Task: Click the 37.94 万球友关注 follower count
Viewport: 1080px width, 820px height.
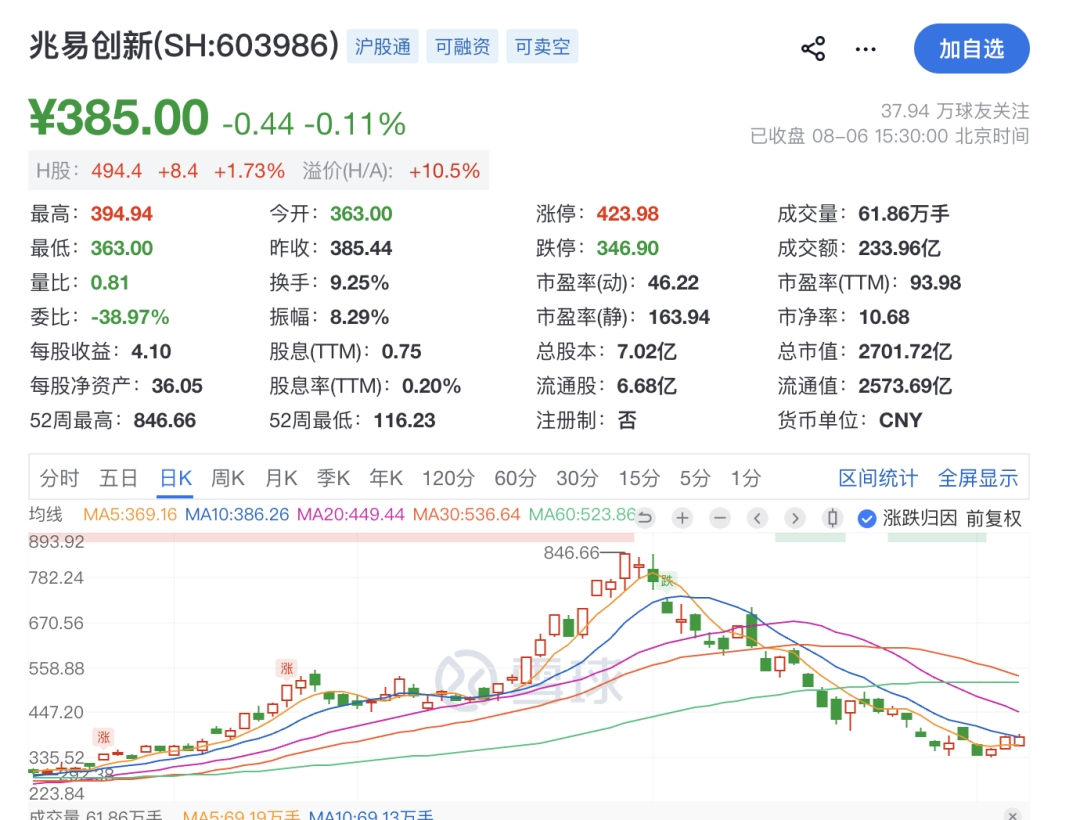Action: click(955, 111)
